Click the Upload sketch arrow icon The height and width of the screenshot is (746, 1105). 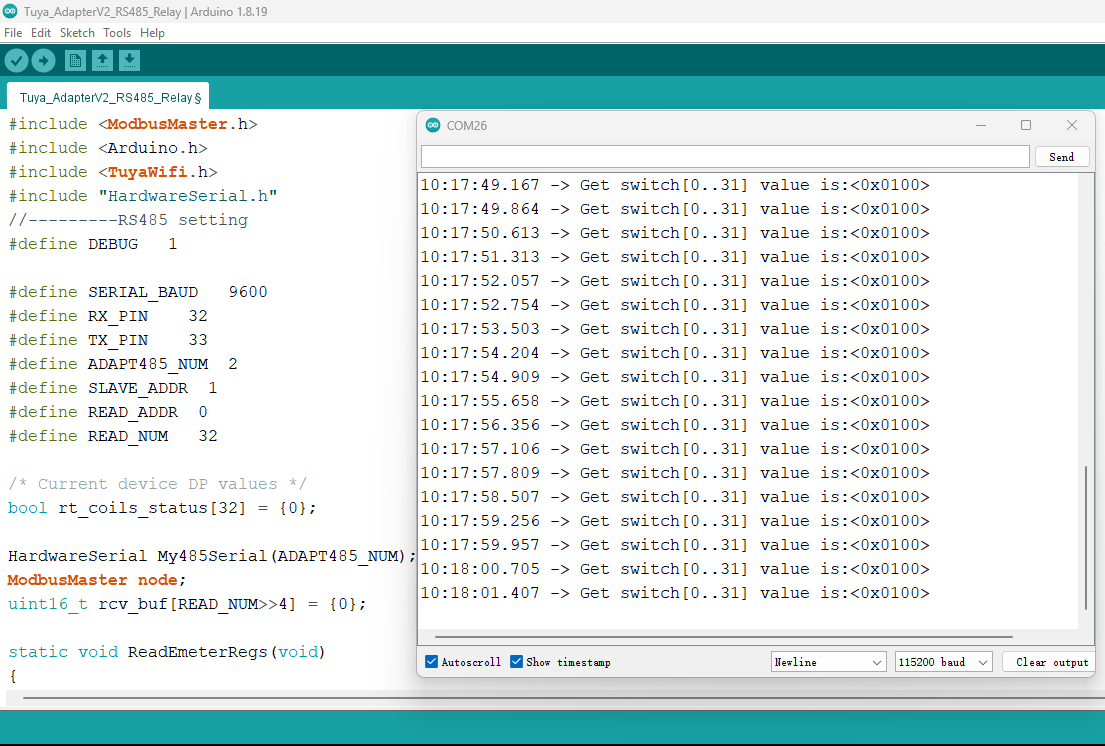pos(43,61)
